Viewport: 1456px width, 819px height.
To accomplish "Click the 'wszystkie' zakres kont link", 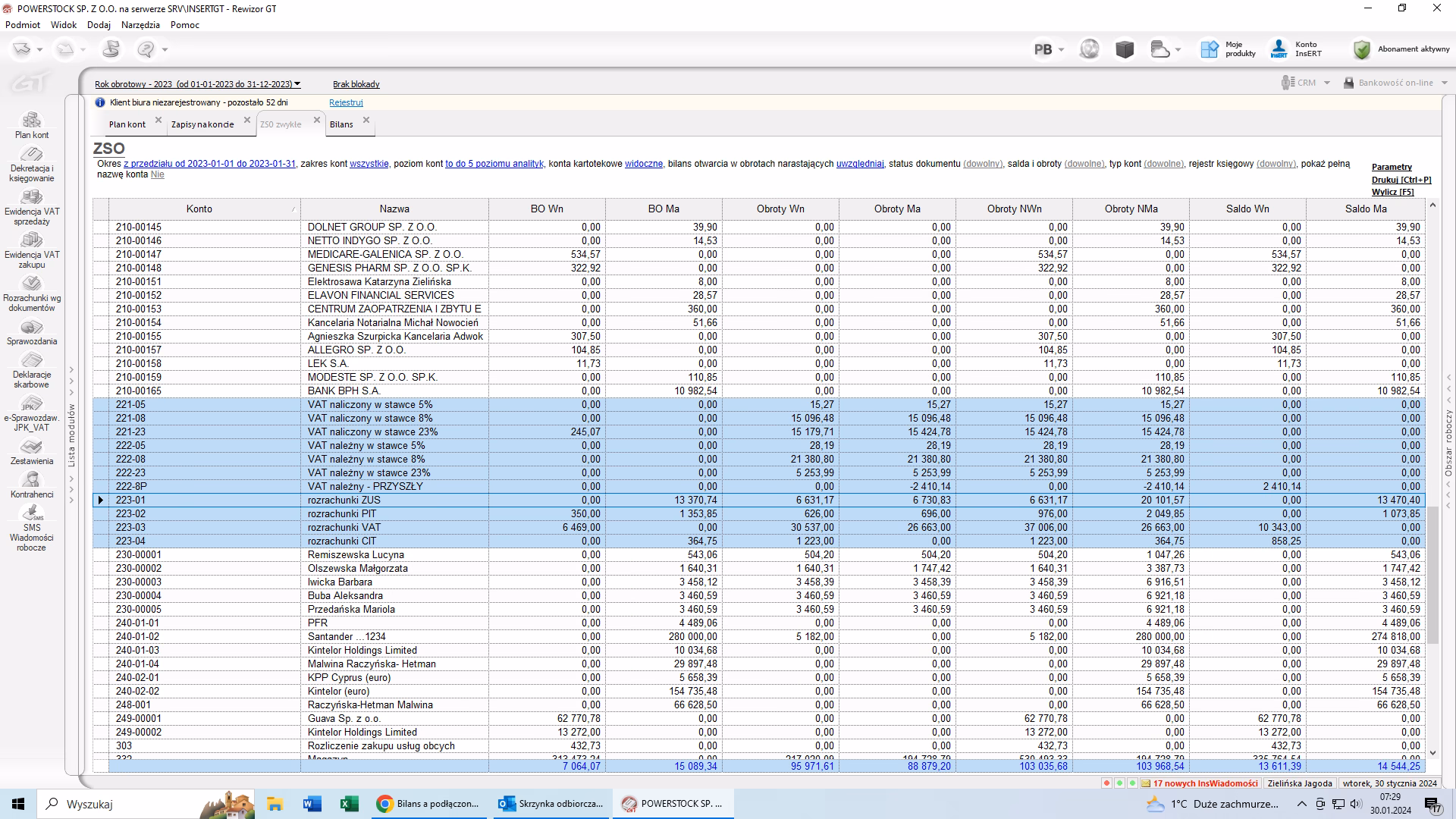I will (369, 164).
